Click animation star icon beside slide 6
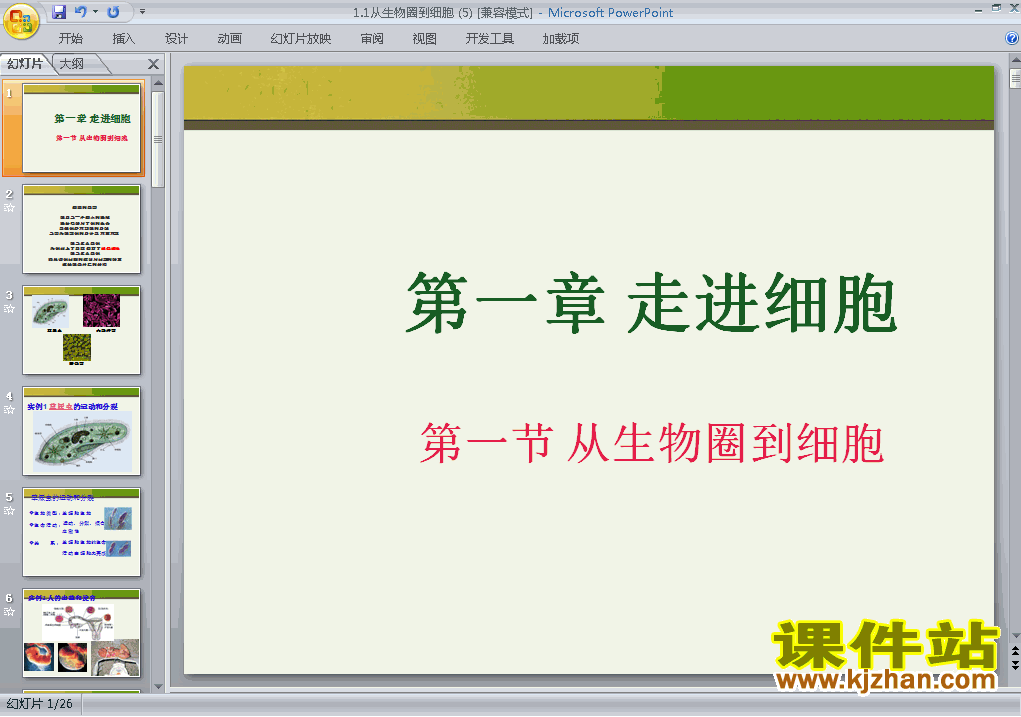The width and height of the screenshot is (1021, 717). 9,612
